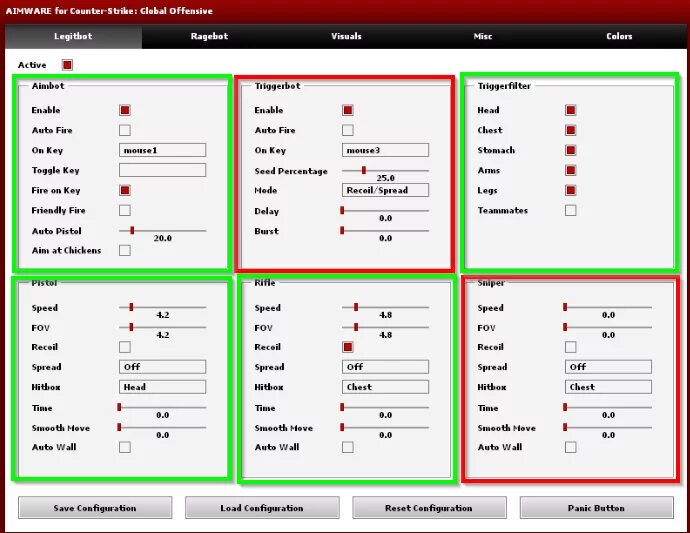The width and height of the screenshot is (690, 533).
Task: Click the Pistol FOV slider
Action: [162, 327]
